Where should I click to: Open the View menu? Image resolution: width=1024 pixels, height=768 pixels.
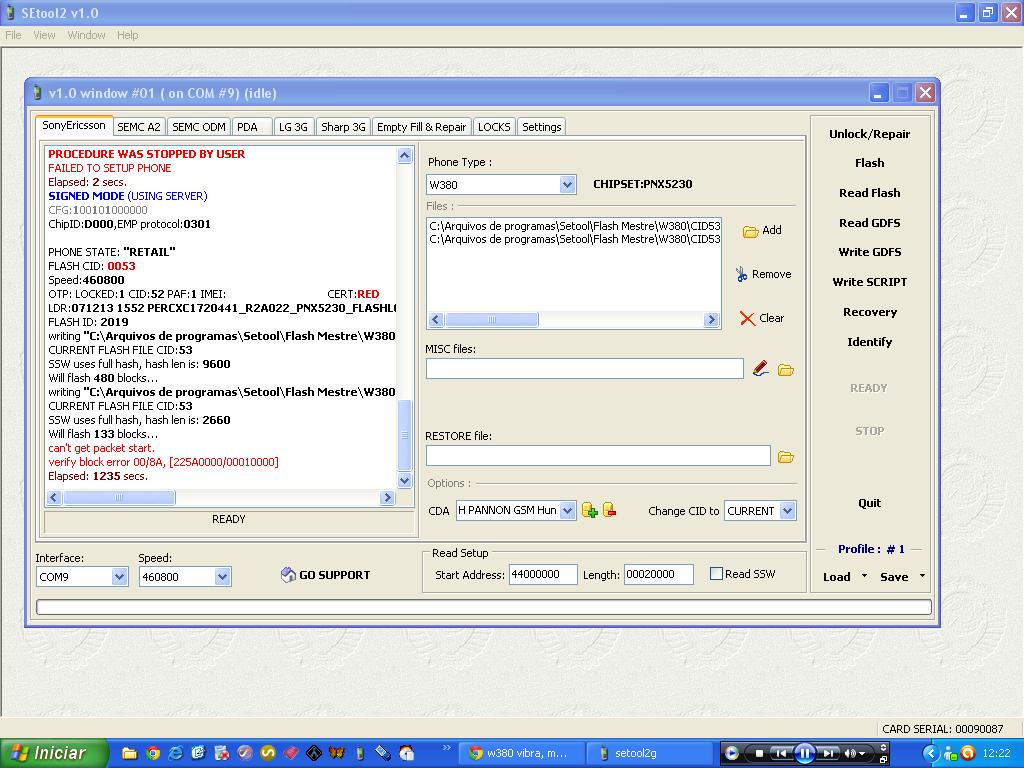[44, 35]
